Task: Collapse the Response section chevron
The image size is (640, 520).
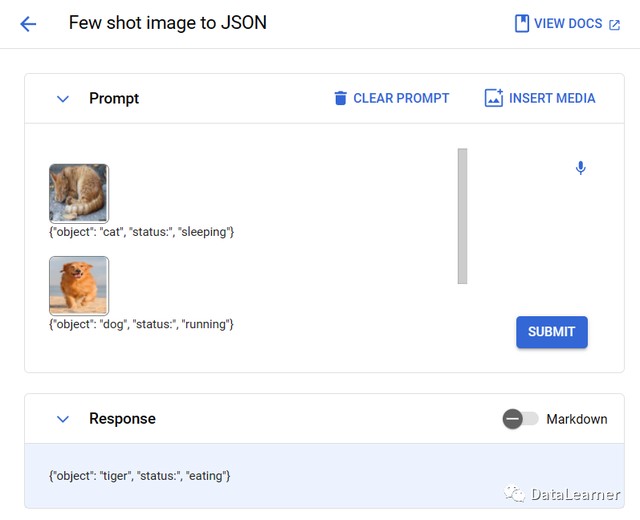Action: point(63,419)
